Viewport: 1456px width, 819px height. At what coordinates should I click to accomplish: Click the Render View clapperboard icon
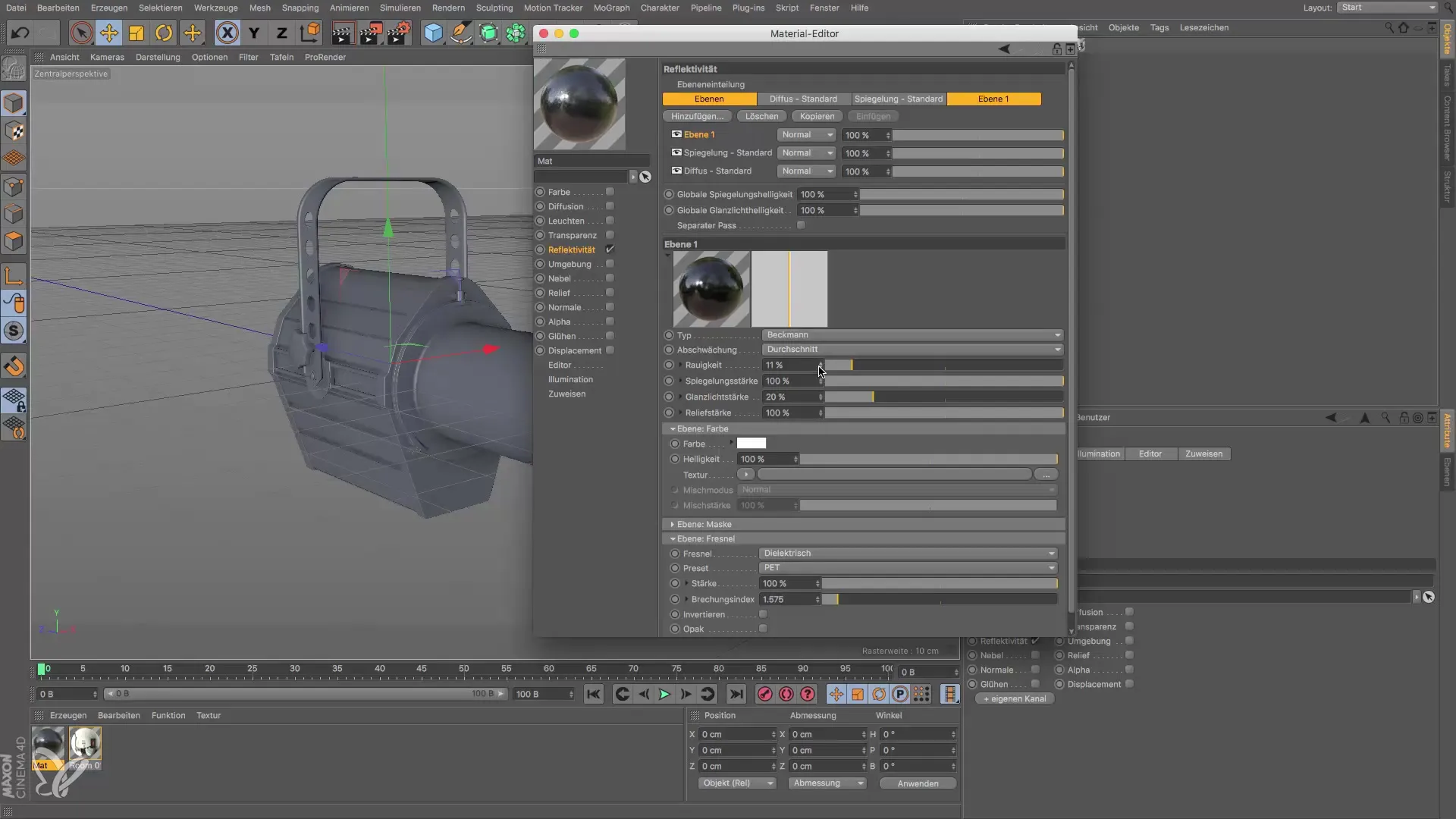pyautogui.click(x=342, y=33)
